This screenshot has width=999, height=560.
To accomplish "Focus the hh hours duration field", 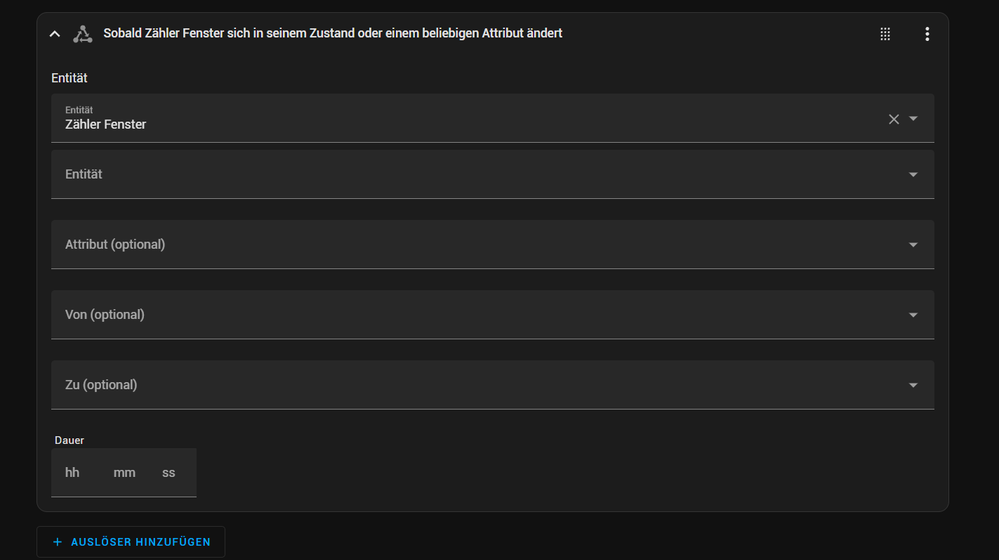I will [x=73, y=473].
